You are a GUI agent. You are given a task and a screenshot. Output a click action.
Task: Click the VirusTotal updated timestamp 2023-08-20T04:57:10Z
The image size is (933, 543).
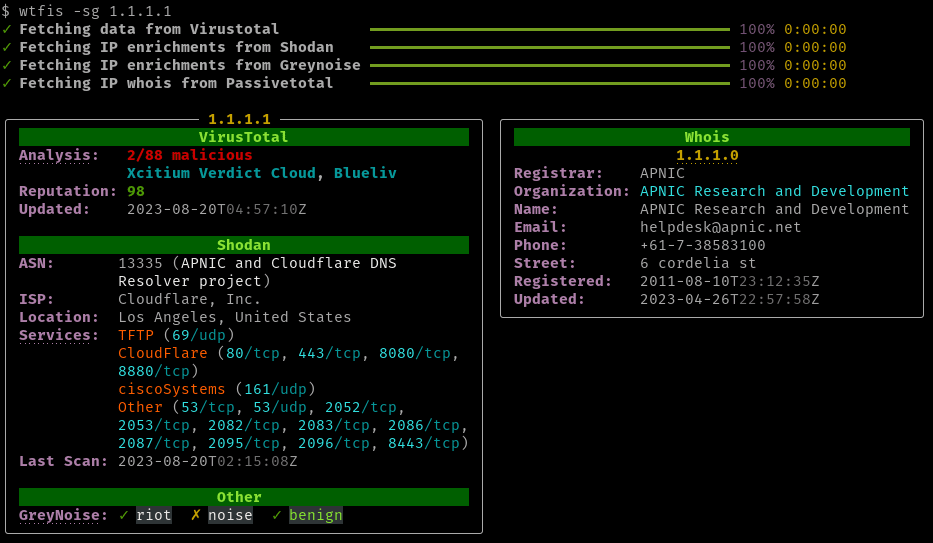pos(217,209)
